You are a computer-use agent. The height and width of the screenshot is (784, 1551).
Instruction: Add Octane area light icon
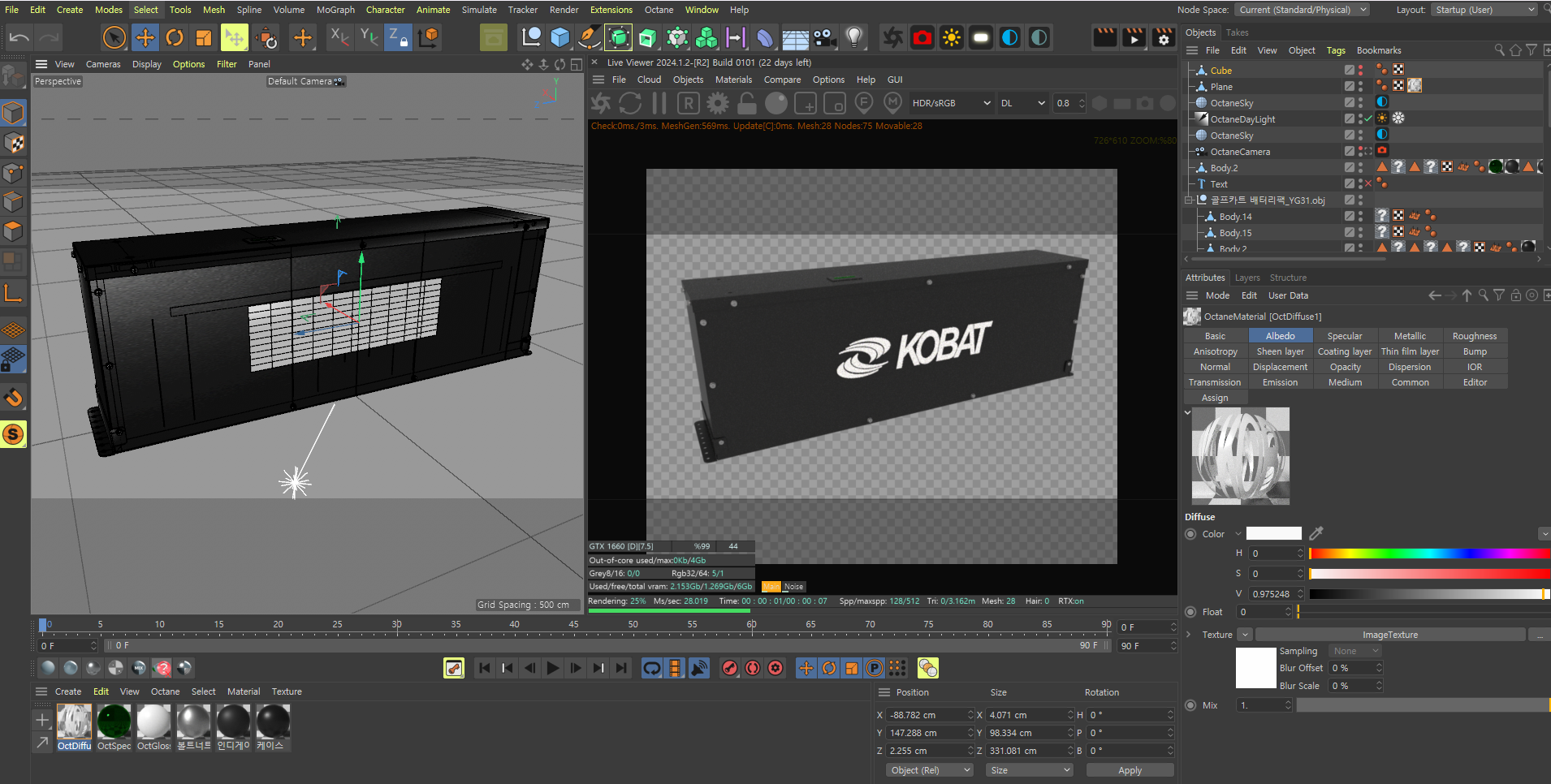coord(981,37)
